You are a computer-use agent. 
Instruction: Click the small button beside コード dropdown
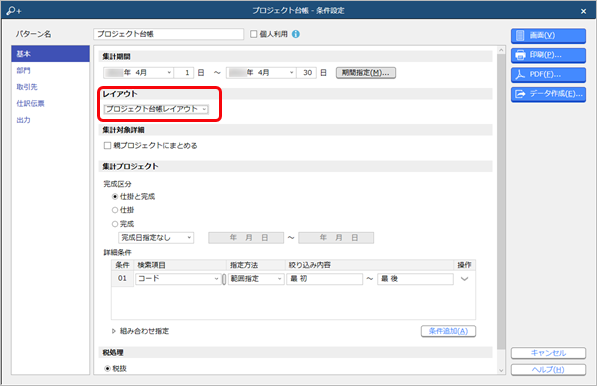click(x=224, y=279)
